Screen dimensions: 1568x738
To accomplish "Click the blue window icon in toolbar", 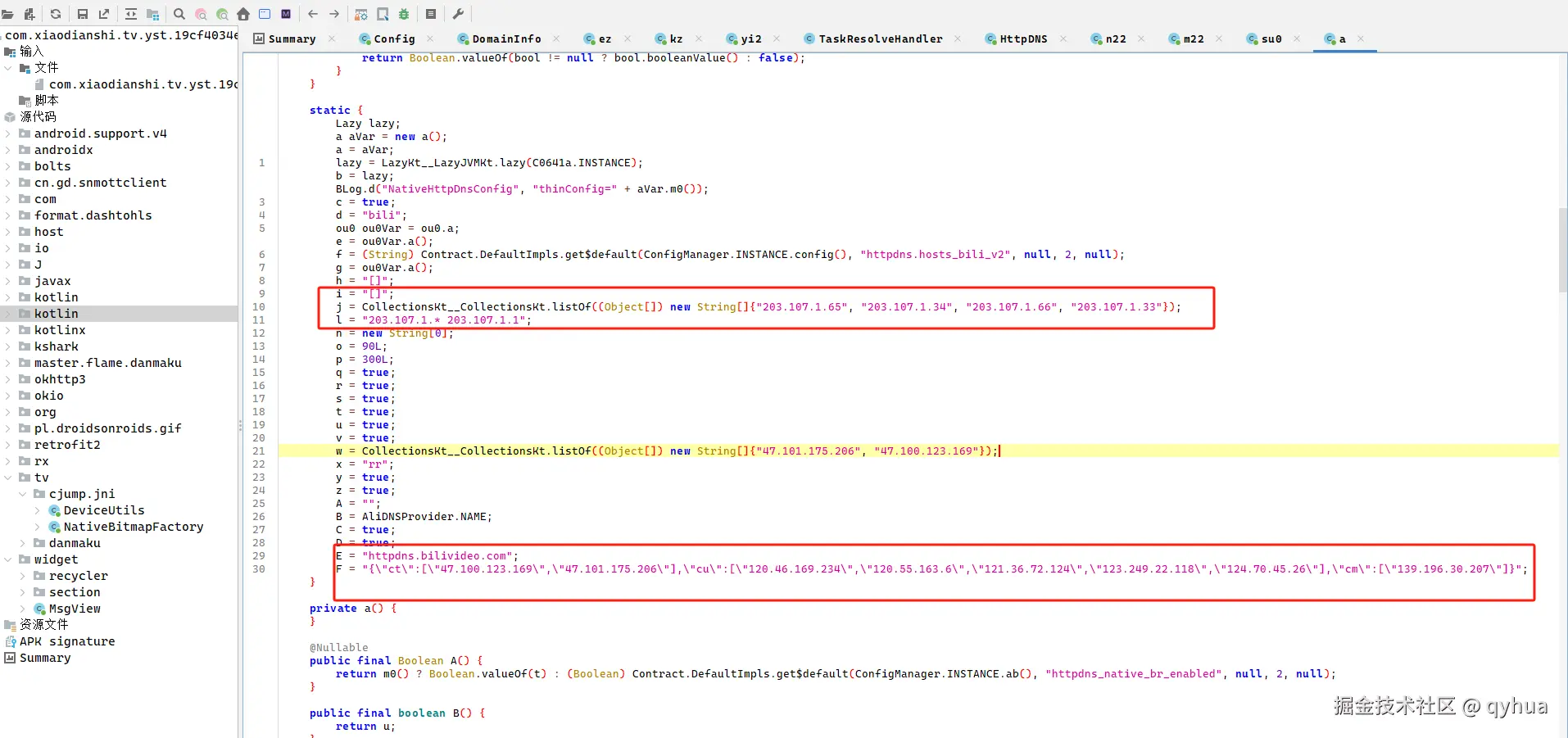I will point(265,14).
